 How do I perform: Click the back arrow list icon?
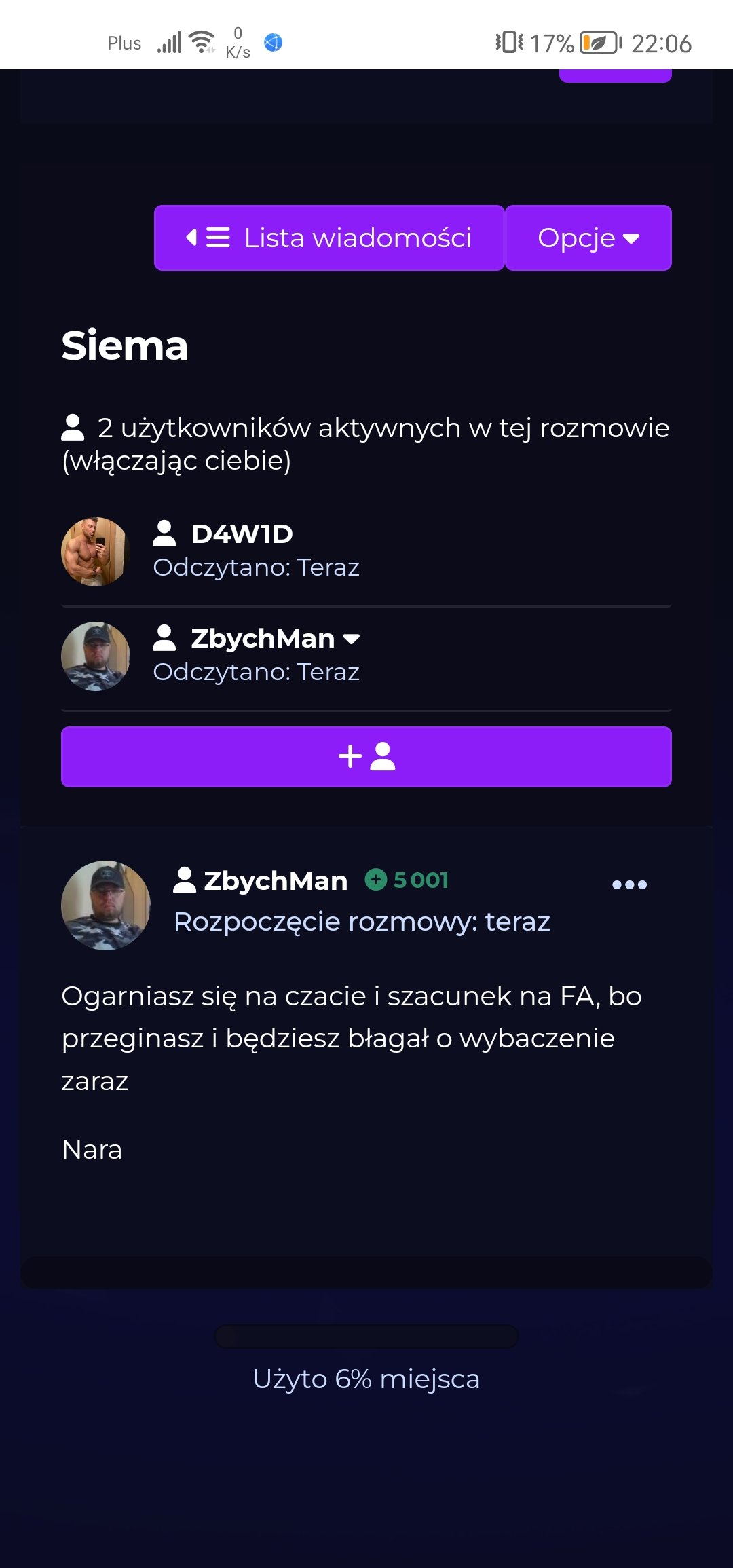click(x=208, y=238)
